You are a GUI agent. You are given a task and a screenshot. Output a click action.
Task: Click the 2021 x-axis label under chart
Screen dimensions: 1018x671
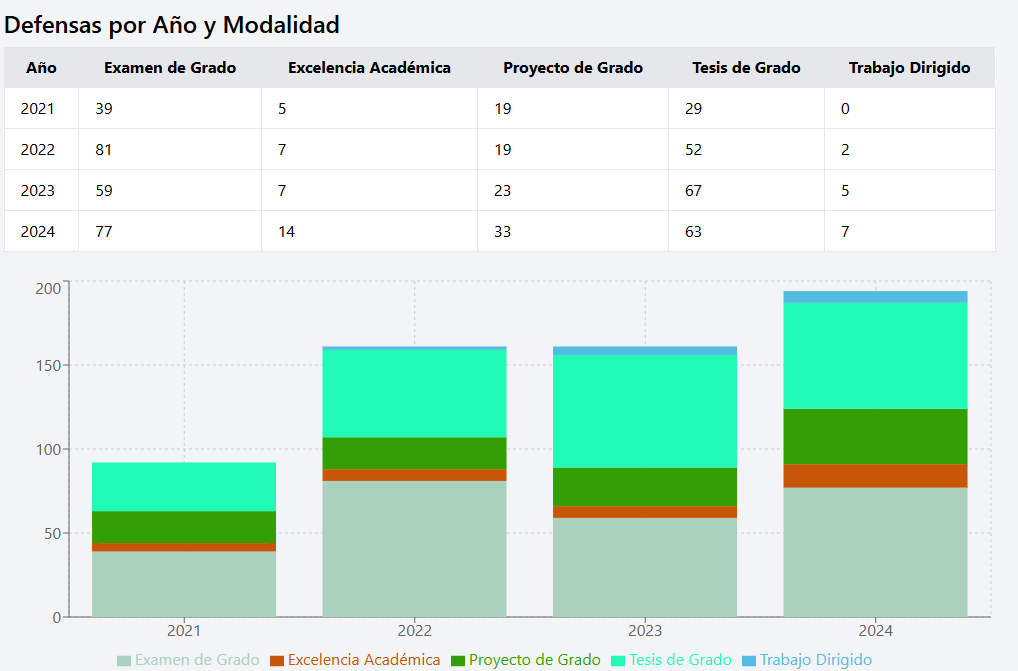(x=184, y=630)
